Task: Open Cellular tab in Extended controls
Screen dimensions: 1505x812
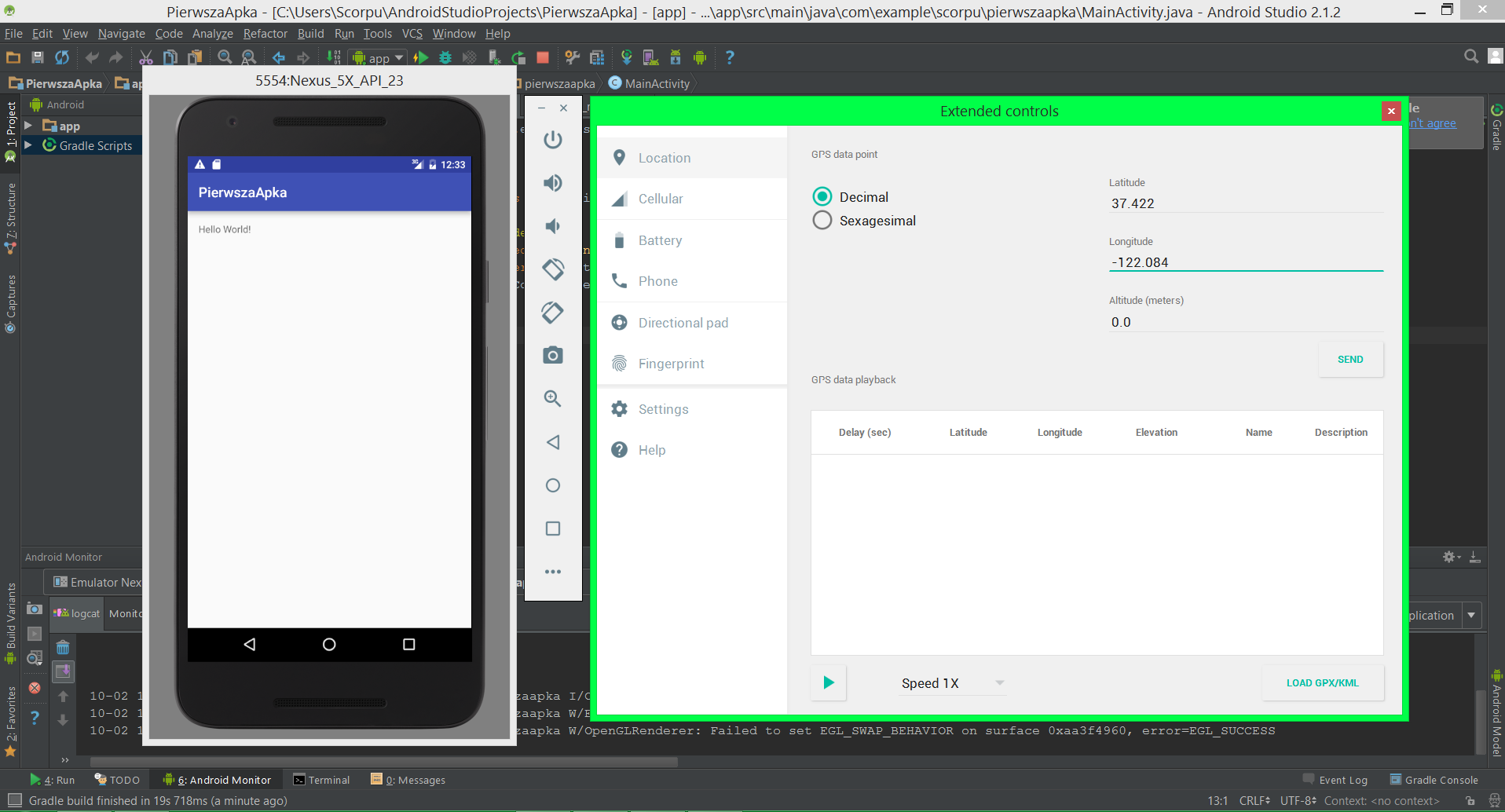Action: point(692,199)
